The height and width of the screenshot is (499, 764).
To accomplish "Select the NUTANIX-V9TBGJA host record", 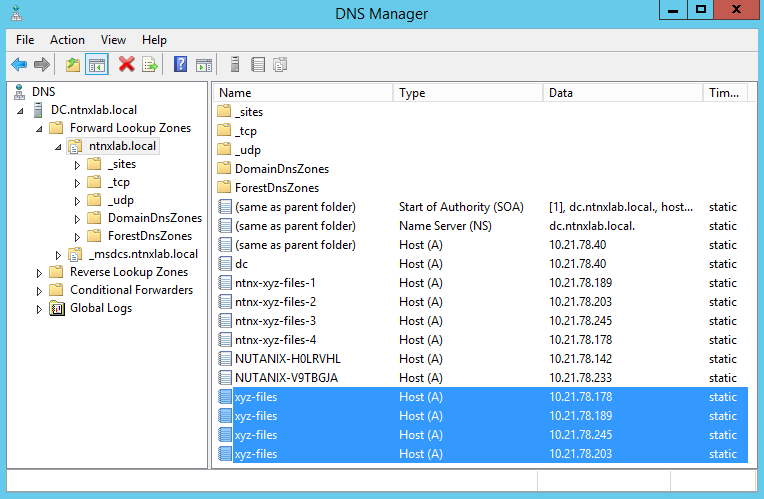I will 482,378.
